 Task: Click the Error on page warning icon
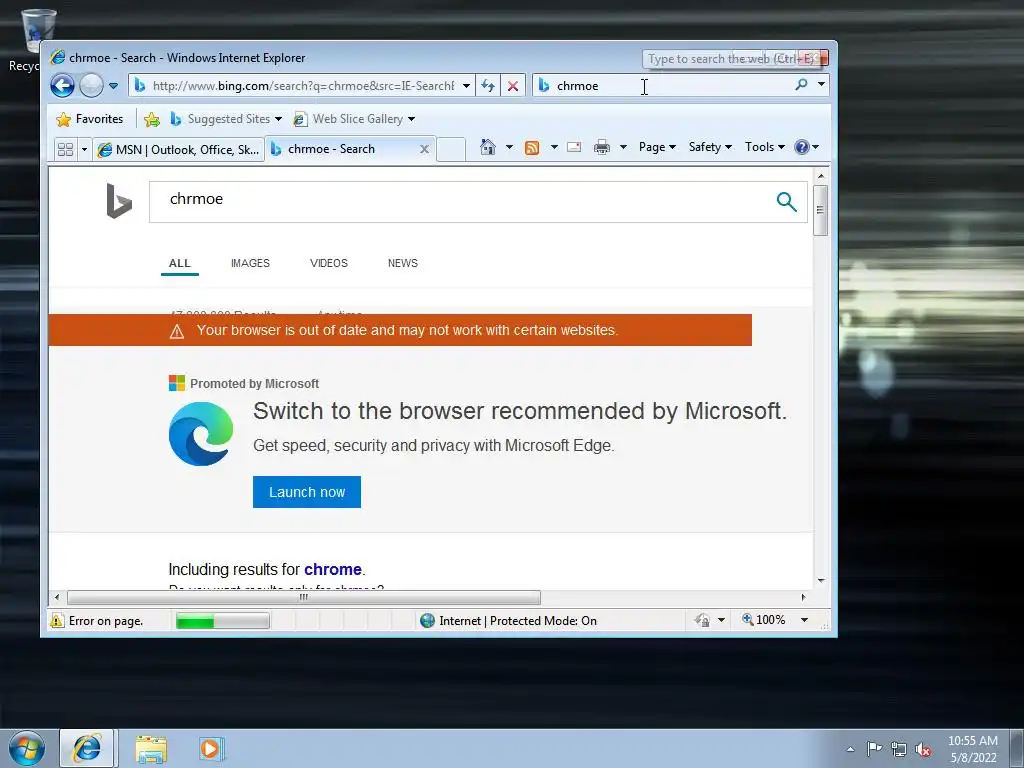pyautogui.click(x=57, y=620)
